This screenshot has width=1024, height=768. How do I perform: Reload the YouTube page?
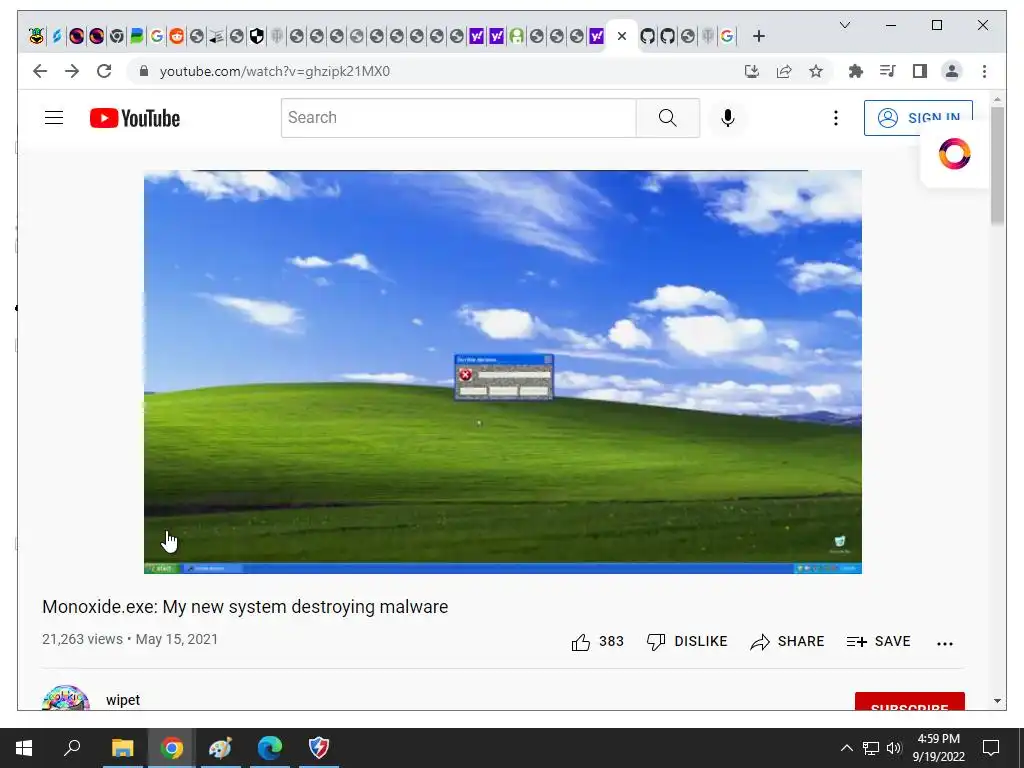tap(104, 71)
